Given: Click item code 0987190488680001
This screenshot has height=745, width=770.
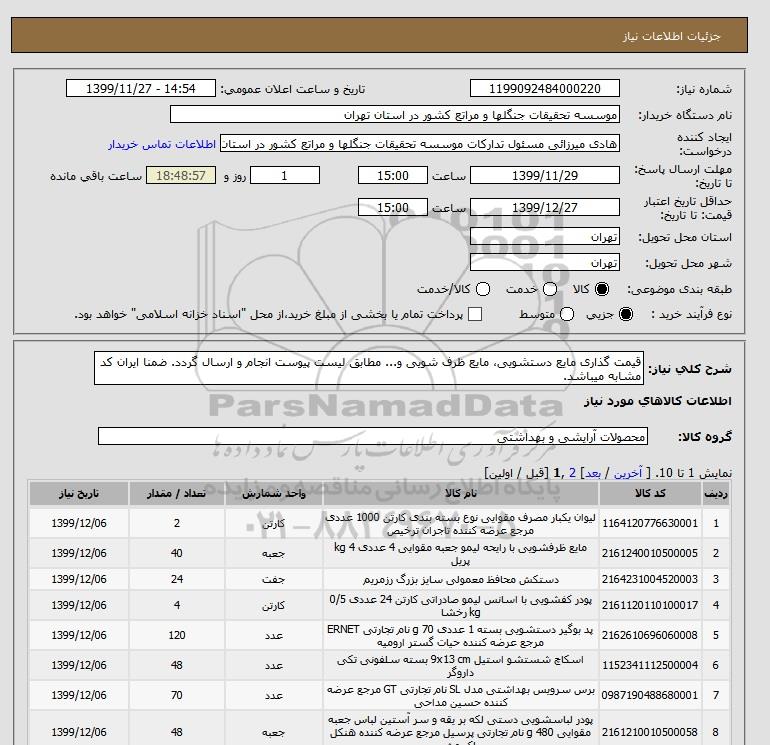Looking at the screenshot, I should click(x=650, y=695).
